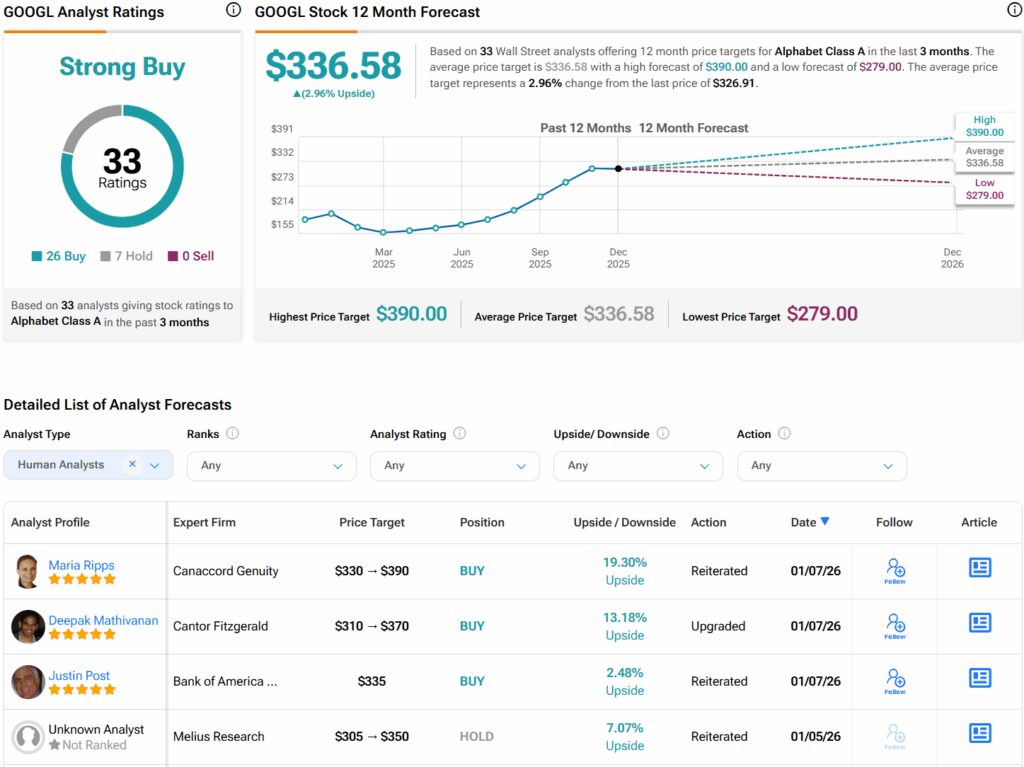
Task: Click info icon next to Ranks filter
Action: [x=233, y=434]
